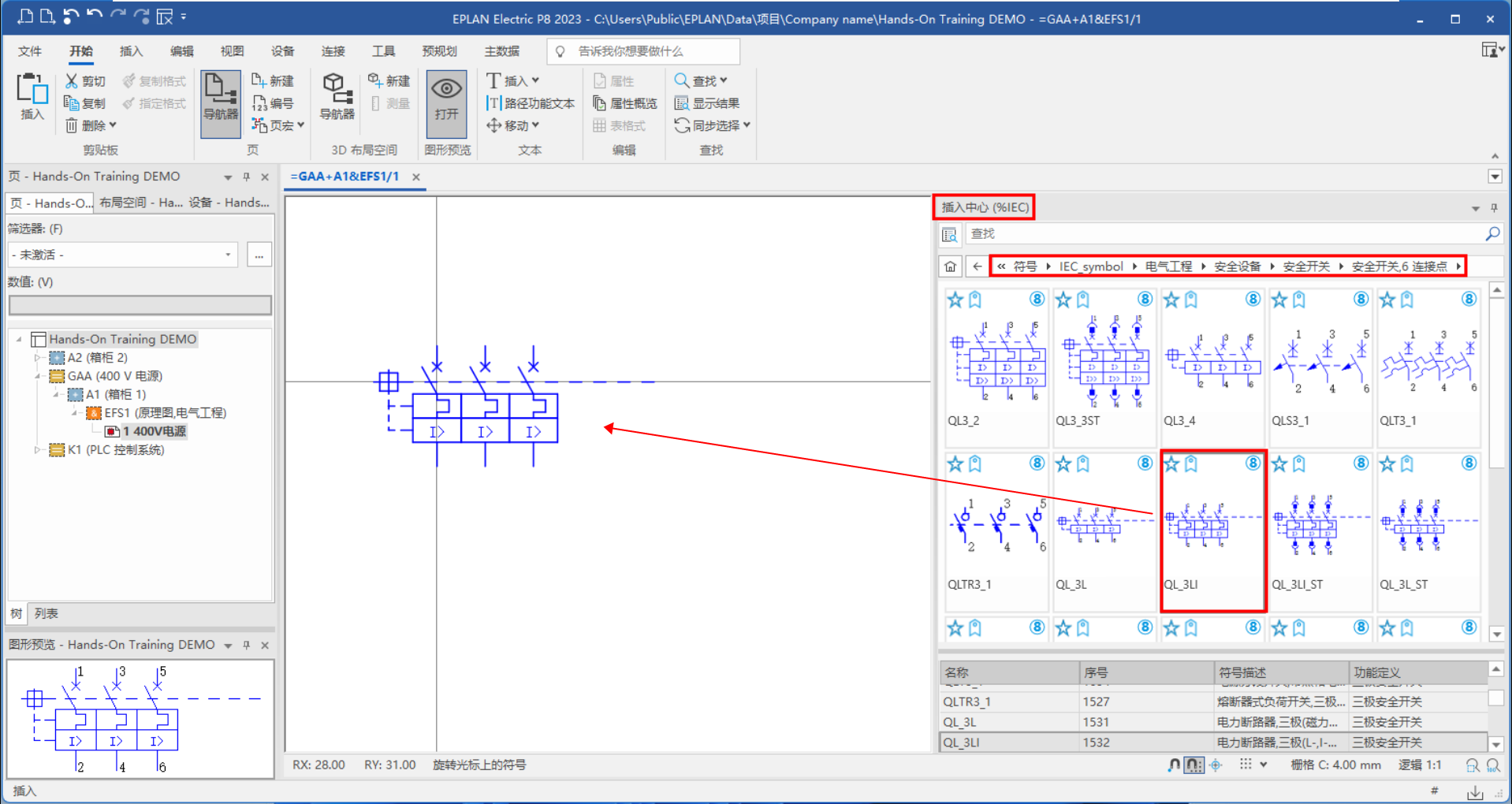Image resolution: width=1512 pixels, height=804 pixels.
Task: Click the 显示结果 icon
Action: 682,103
